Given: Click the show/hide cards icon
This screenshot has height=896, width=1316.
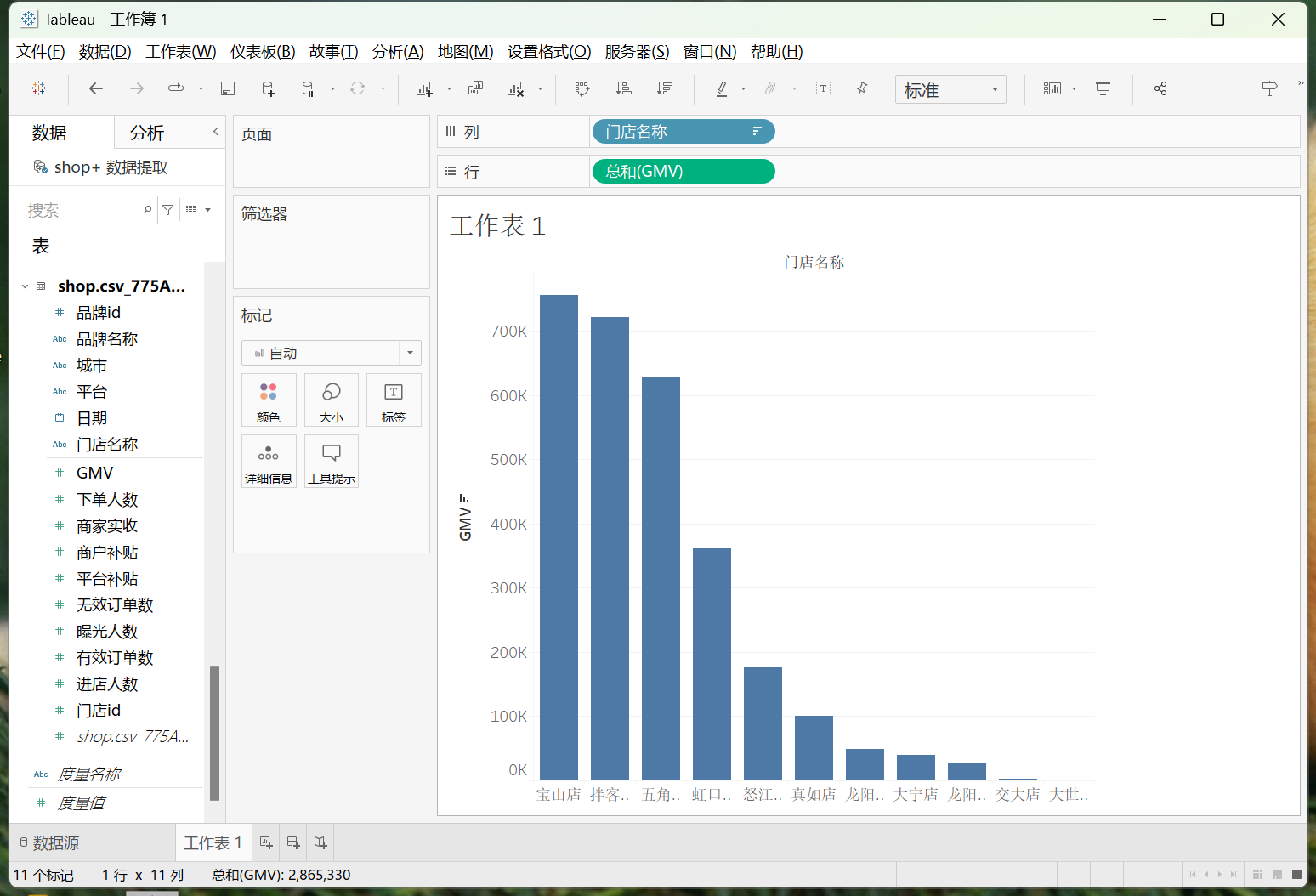Looking at the screenshot, I should click(1052, 88).
